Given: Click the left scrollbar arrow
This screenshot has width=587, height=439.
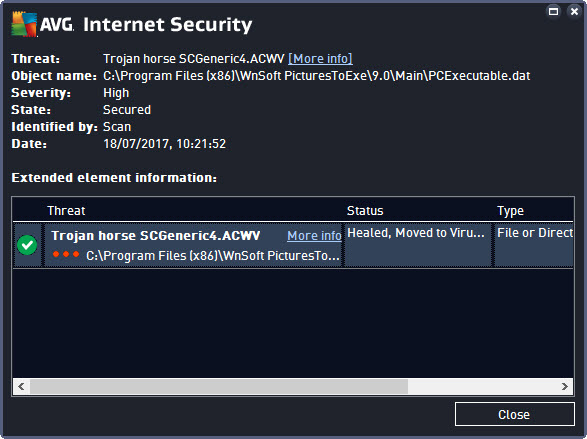Looking at the screenshot, I should [x=21, y=386].
